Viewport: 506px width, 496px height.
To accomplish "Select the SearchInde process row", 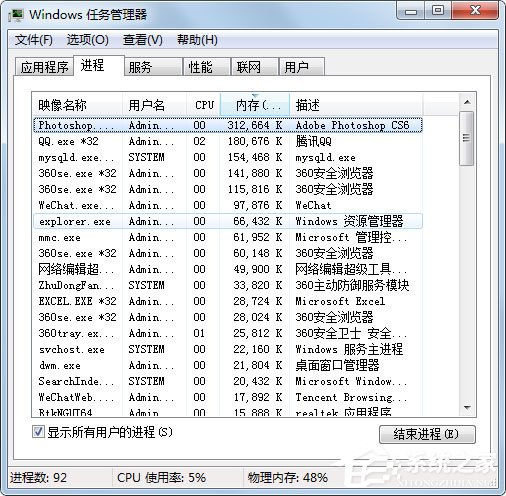I will click(x=228, y=381).
